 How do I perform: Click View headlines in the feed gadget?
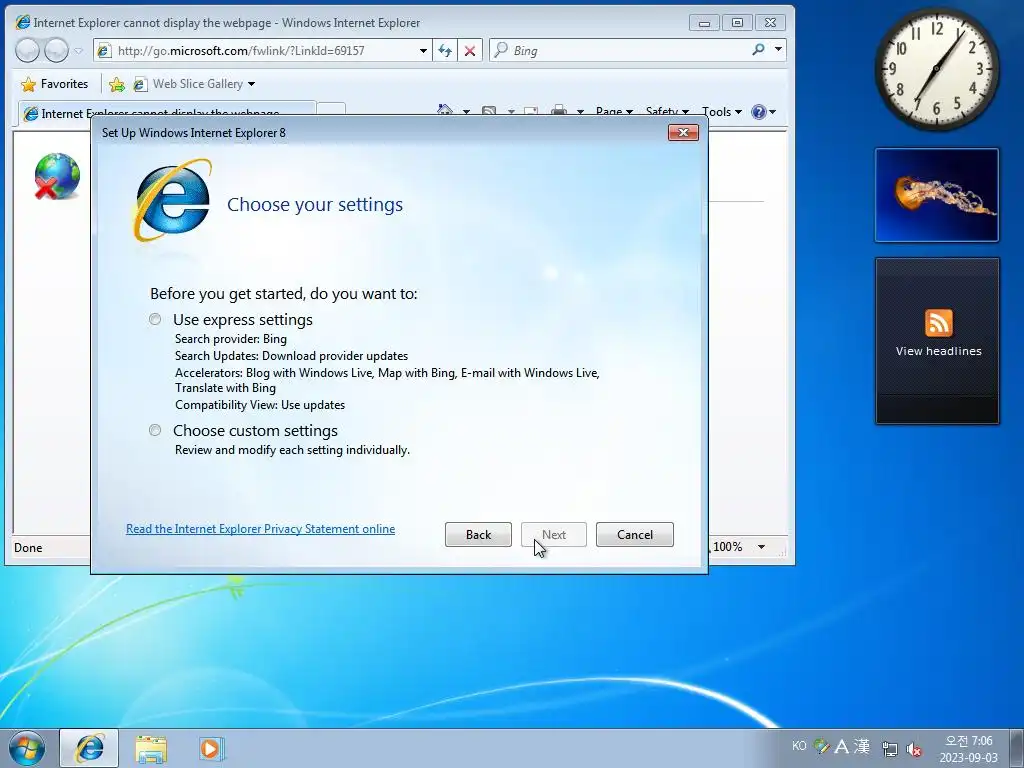pyautogui.click(x=938, y=351)
